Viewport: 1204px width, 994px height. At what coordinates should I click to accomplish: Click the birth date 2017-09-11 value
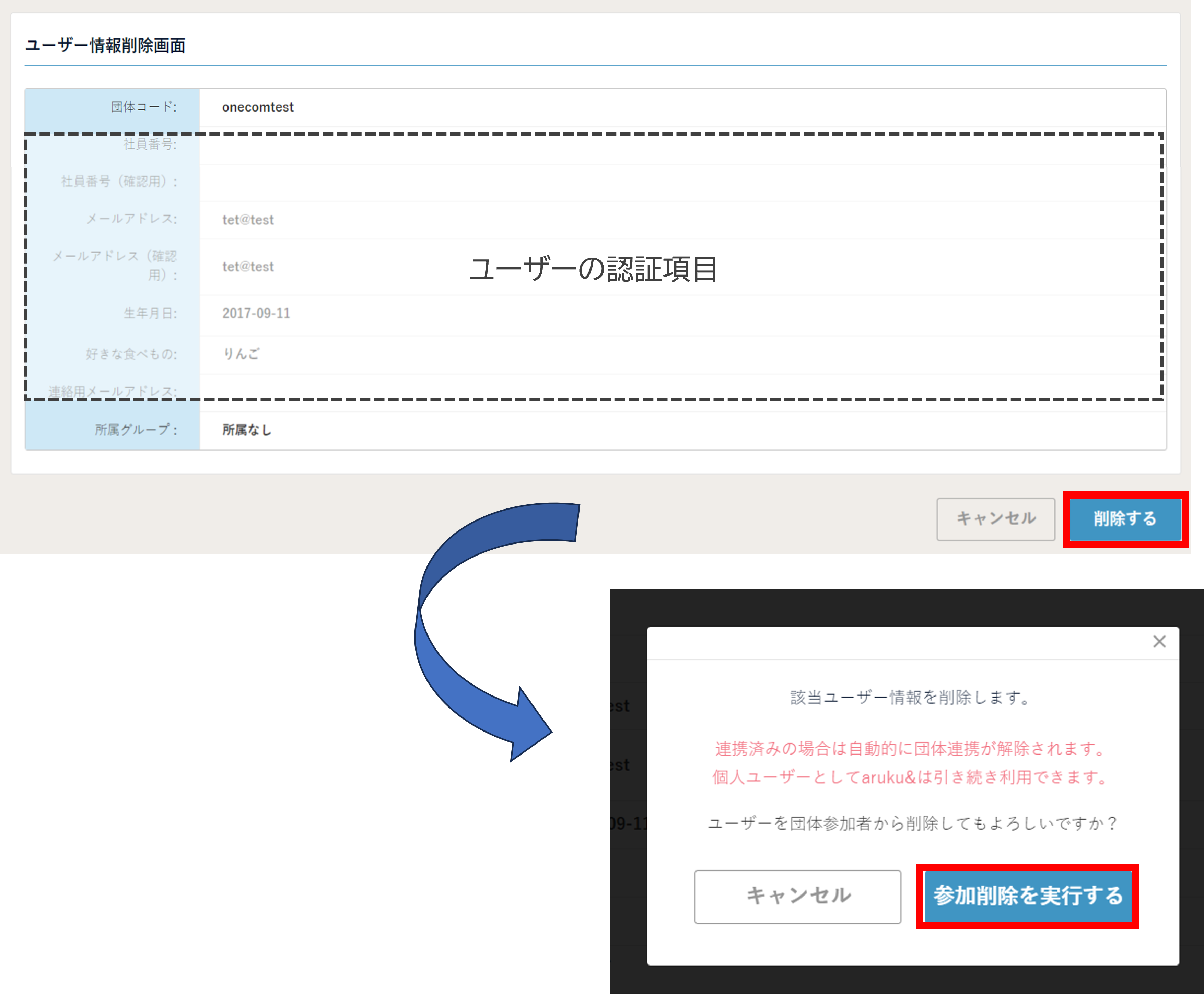coord(256,313)
